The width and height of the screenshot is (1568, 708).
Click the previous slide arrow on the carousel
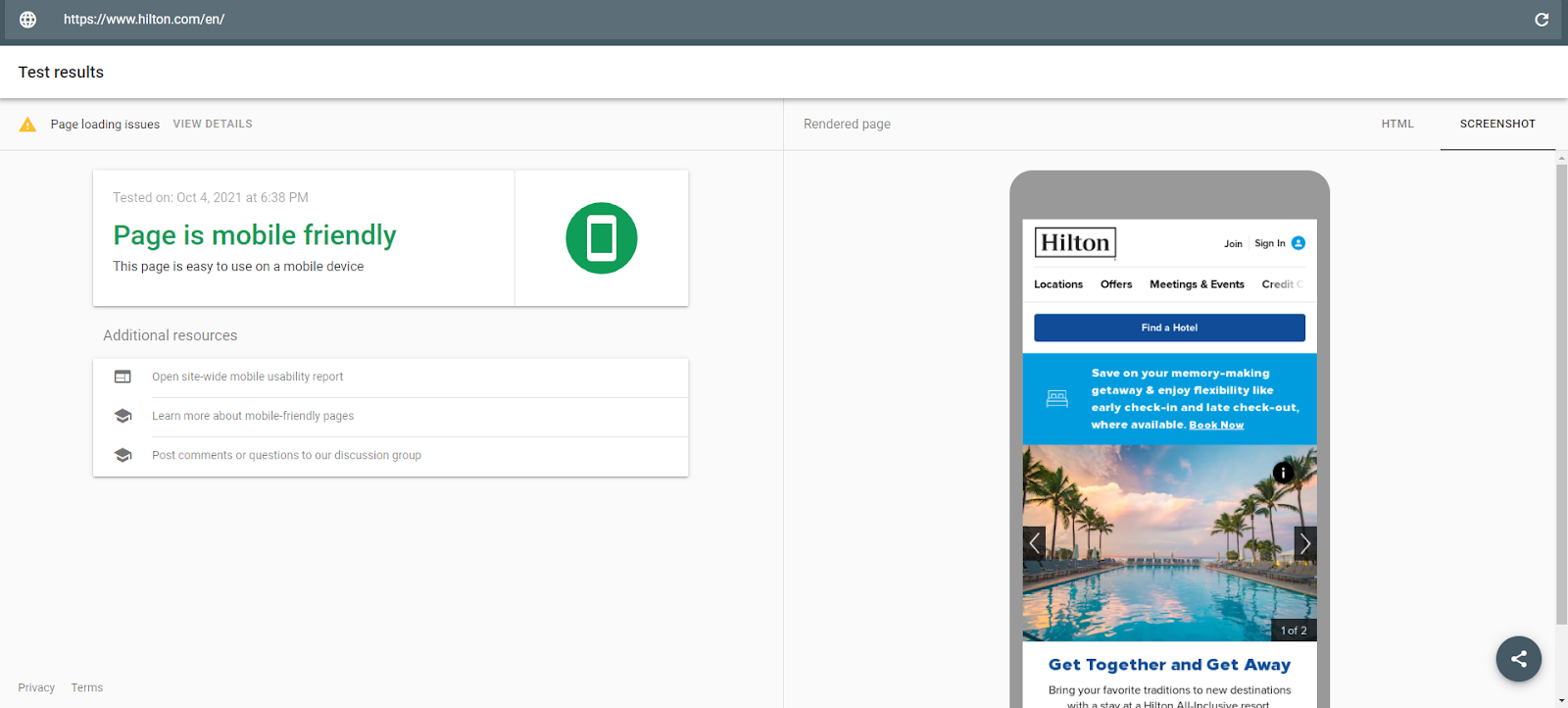[x=1034, y=543]
